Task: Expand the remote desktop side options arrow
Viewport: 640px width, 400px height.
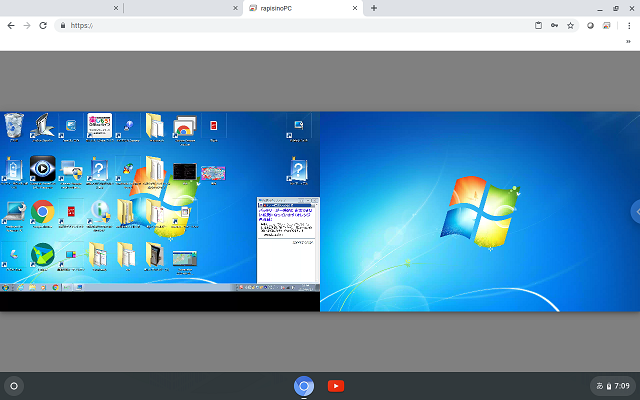Action: pos(636,211)
